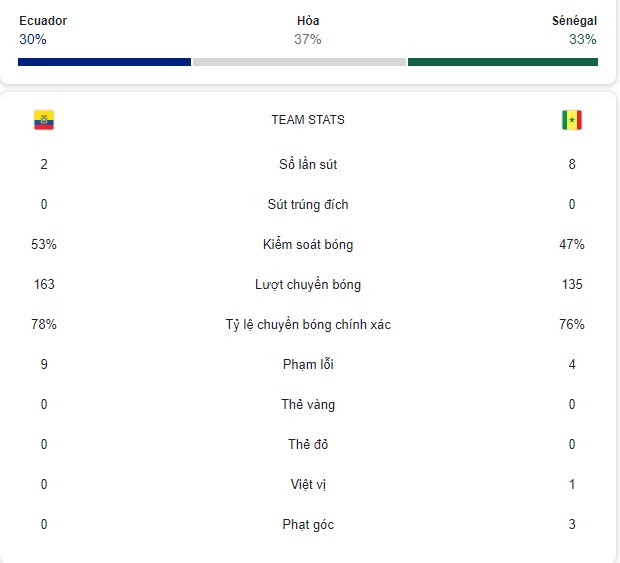This screenshot has width=620, height=563.
Task: Click Senegal's 47% possession value
Action: point(572,244)
